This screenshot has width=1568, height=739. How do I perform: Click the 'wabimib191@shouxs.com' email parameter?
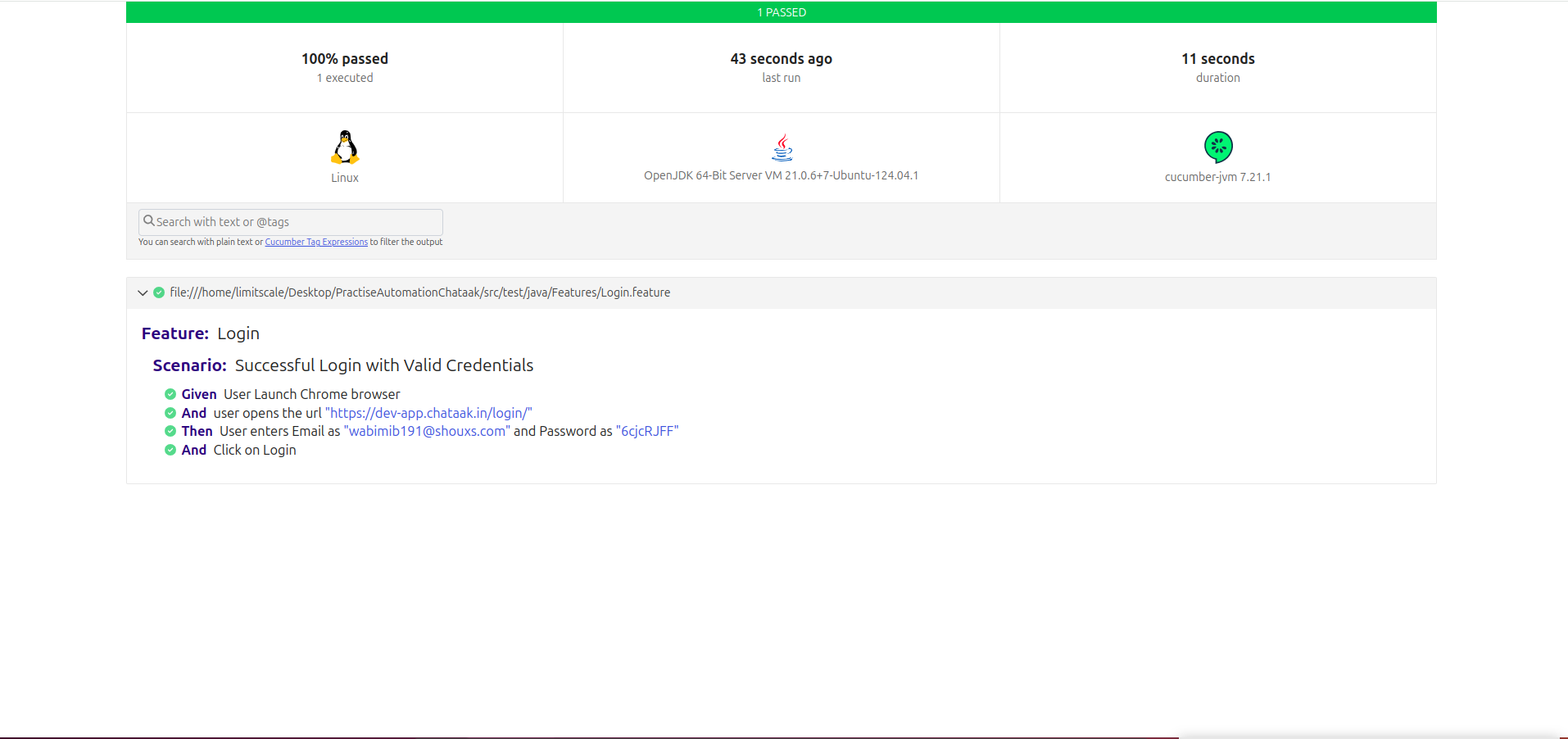tap(427, 431)
